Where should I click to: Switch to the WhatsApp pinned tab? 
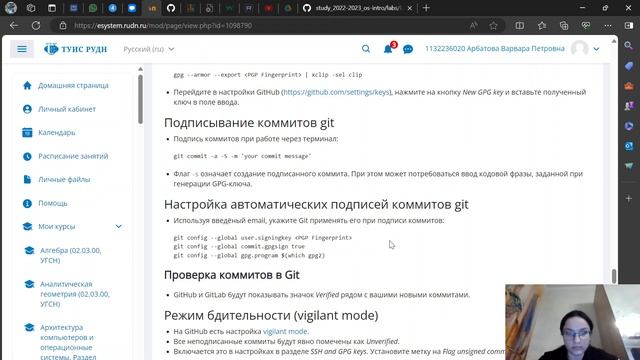tap(93, 8)
